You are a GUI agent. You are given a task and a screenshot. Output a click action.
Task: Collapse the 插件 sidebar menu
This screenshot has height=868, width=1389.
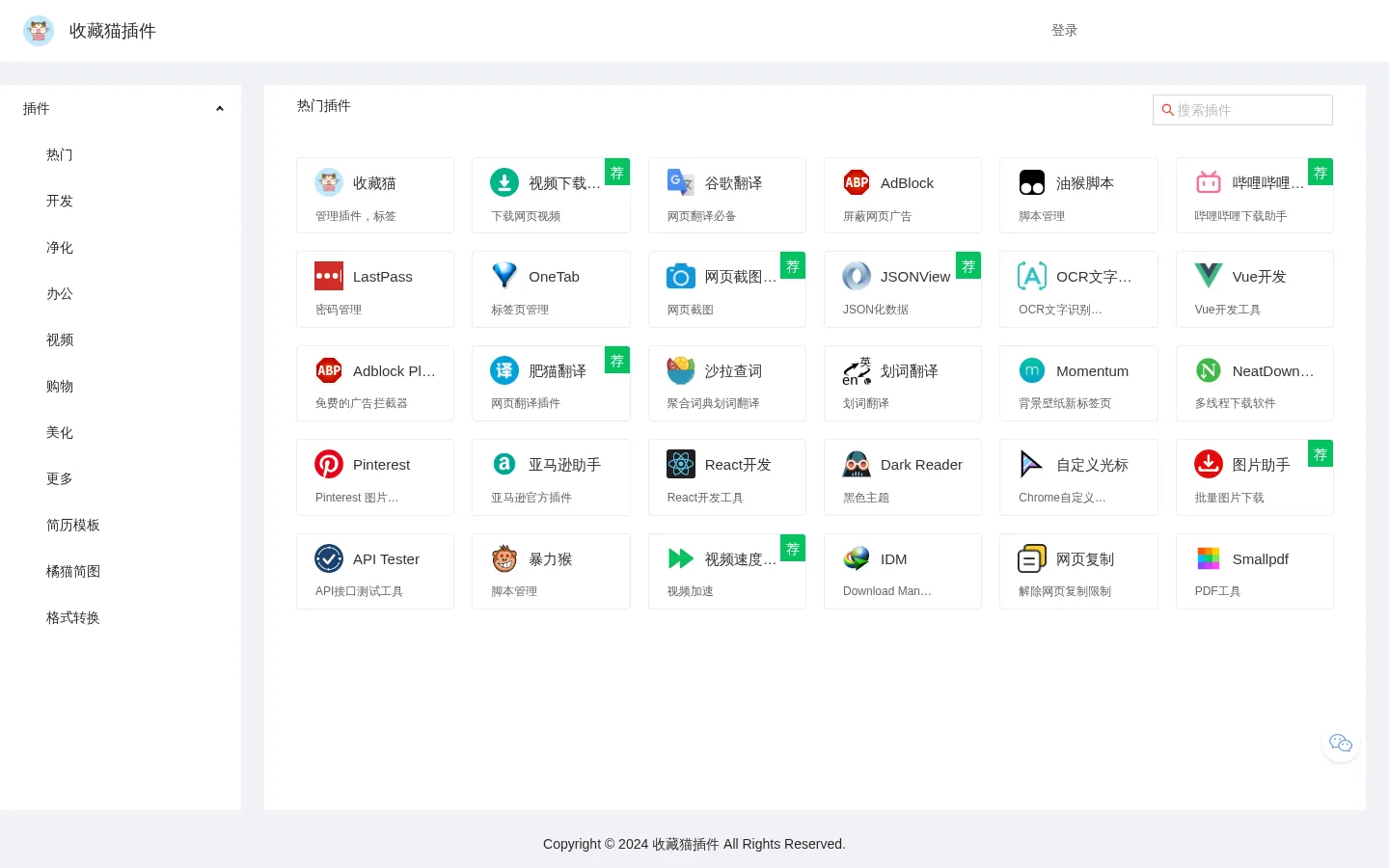click(x=121, y=108)
